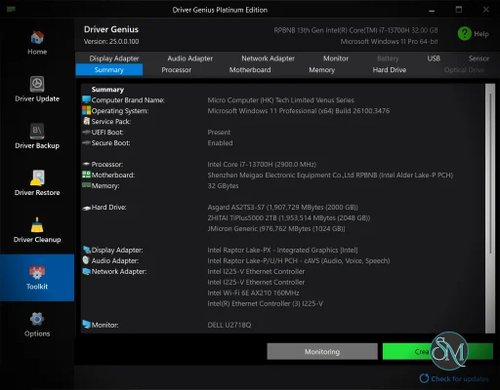
Task: Open the Monitor tab
Action: pos(336,58)
